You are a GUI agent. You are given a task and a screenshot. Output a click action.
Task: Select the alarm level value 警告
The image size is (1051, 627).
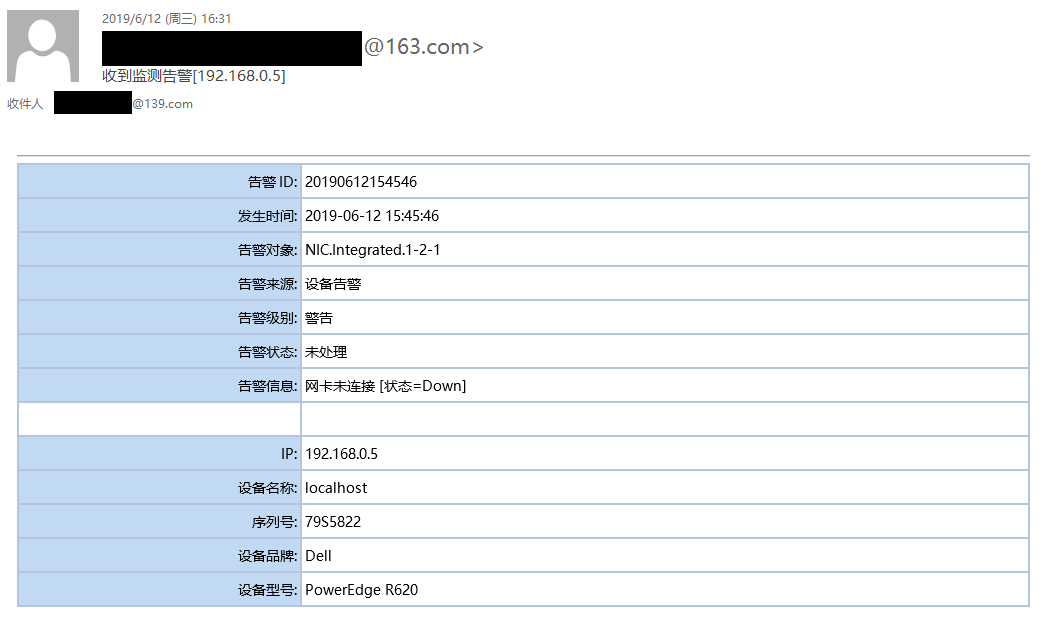319,318
